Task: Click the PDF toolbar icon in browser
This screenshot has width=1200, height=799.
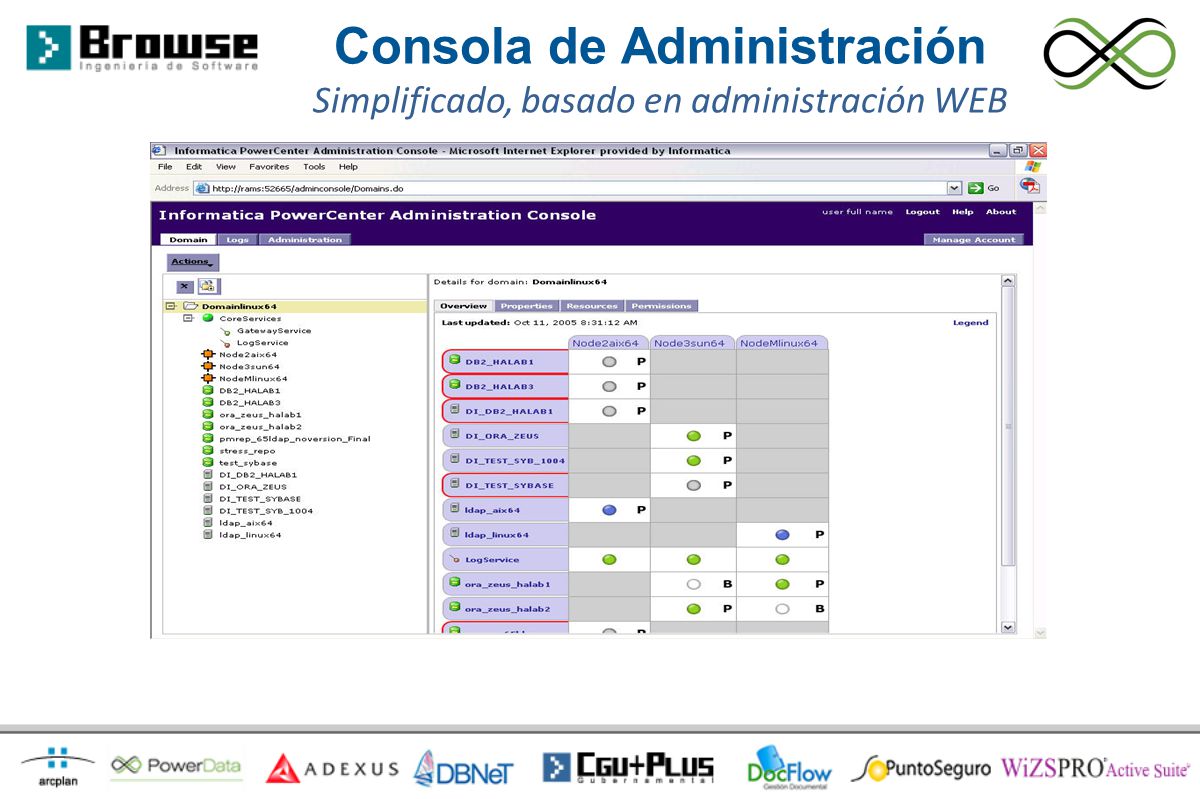Action: click(1030, 186)
